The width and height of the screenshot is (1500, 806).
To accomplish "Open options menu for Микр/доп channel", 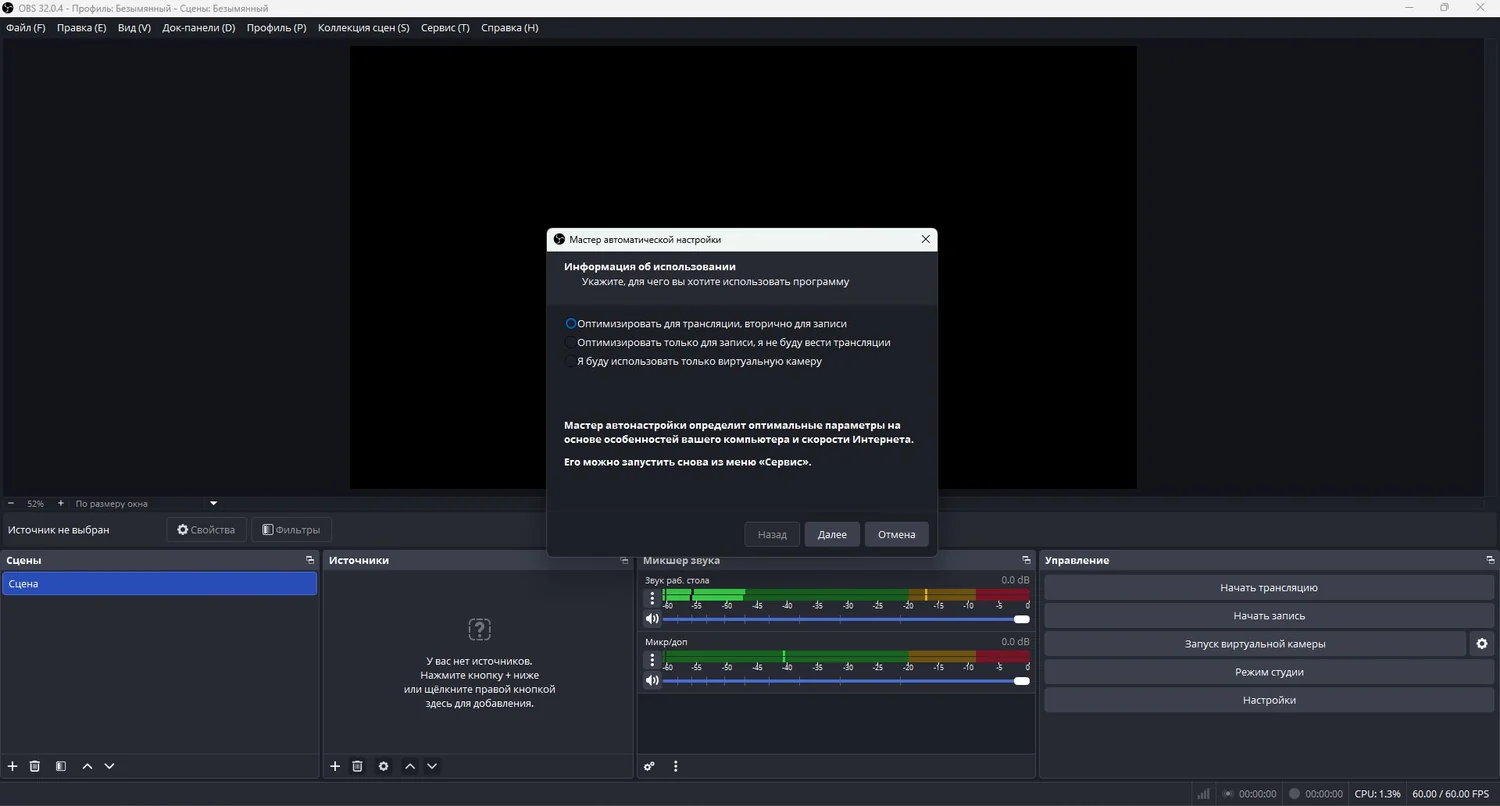I will (x=652, y=660).
